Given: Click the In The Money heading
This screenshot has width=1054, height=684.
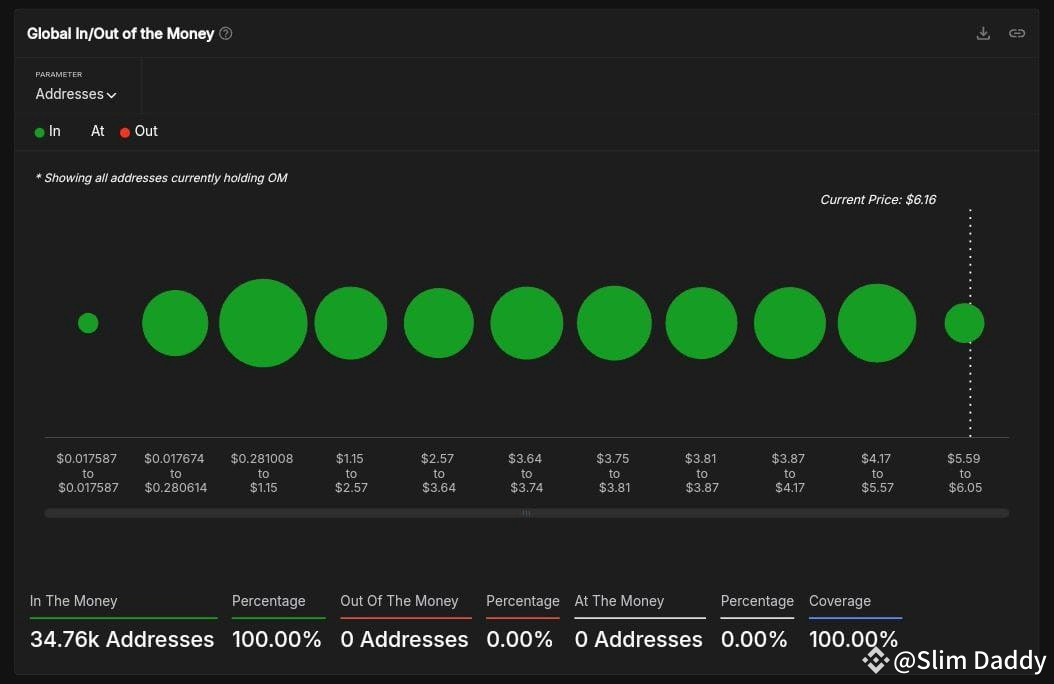Looking at the screenshot, I should (73, 601).
